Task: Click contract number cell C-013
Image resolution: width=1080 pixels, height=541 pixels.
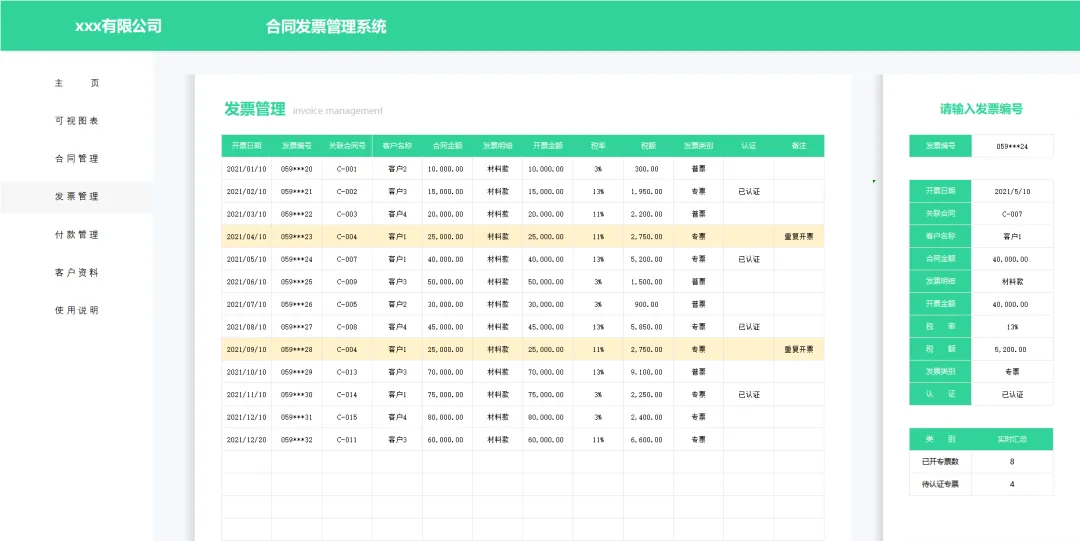Action: (346, 372)
